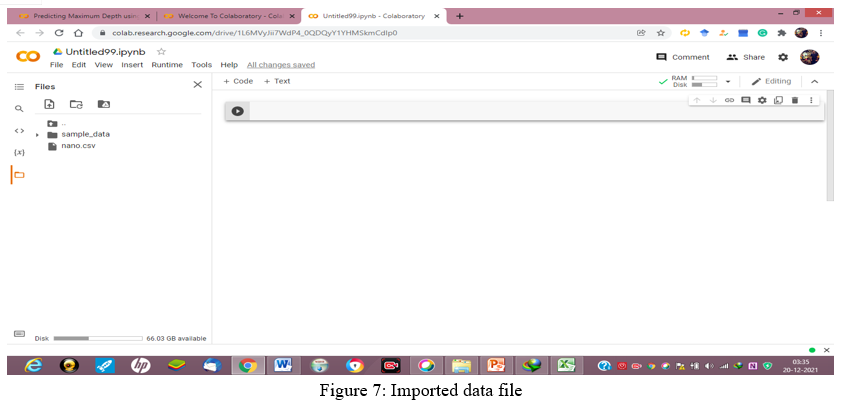This screenshot has width=856, height=402.
Task: Open the Chrome extensions puzzle icon
Action: pos(782,33)
